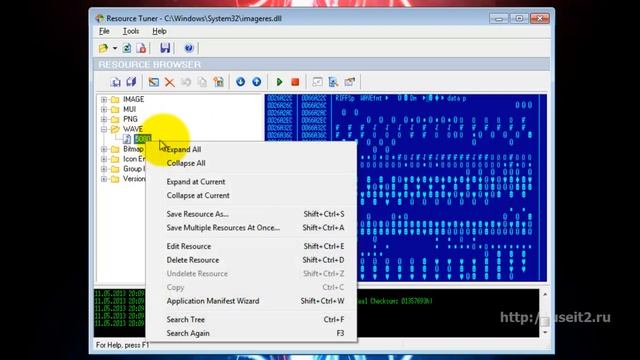Viewport: 640px width, 360px height.
Task: Click the blue Help question mark icon
Action: [x=189, y=48]
